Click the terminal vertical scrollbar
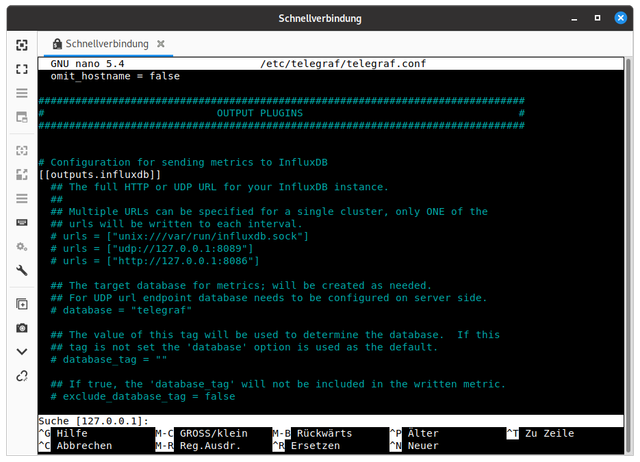640x462 pixels. (x=629, y=256)
